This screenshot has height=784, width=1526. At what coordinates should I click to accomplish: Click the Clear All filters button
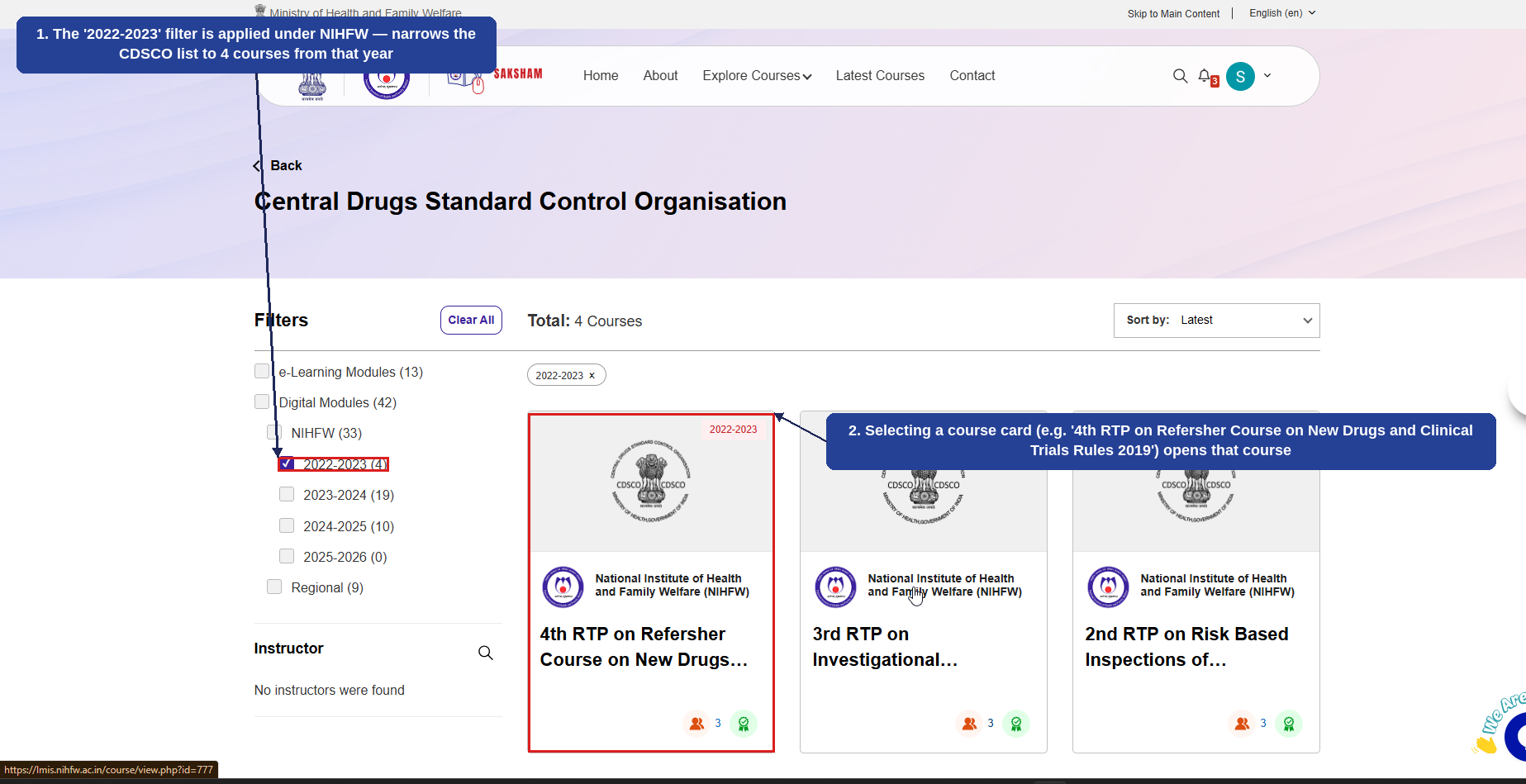[471, 321]
